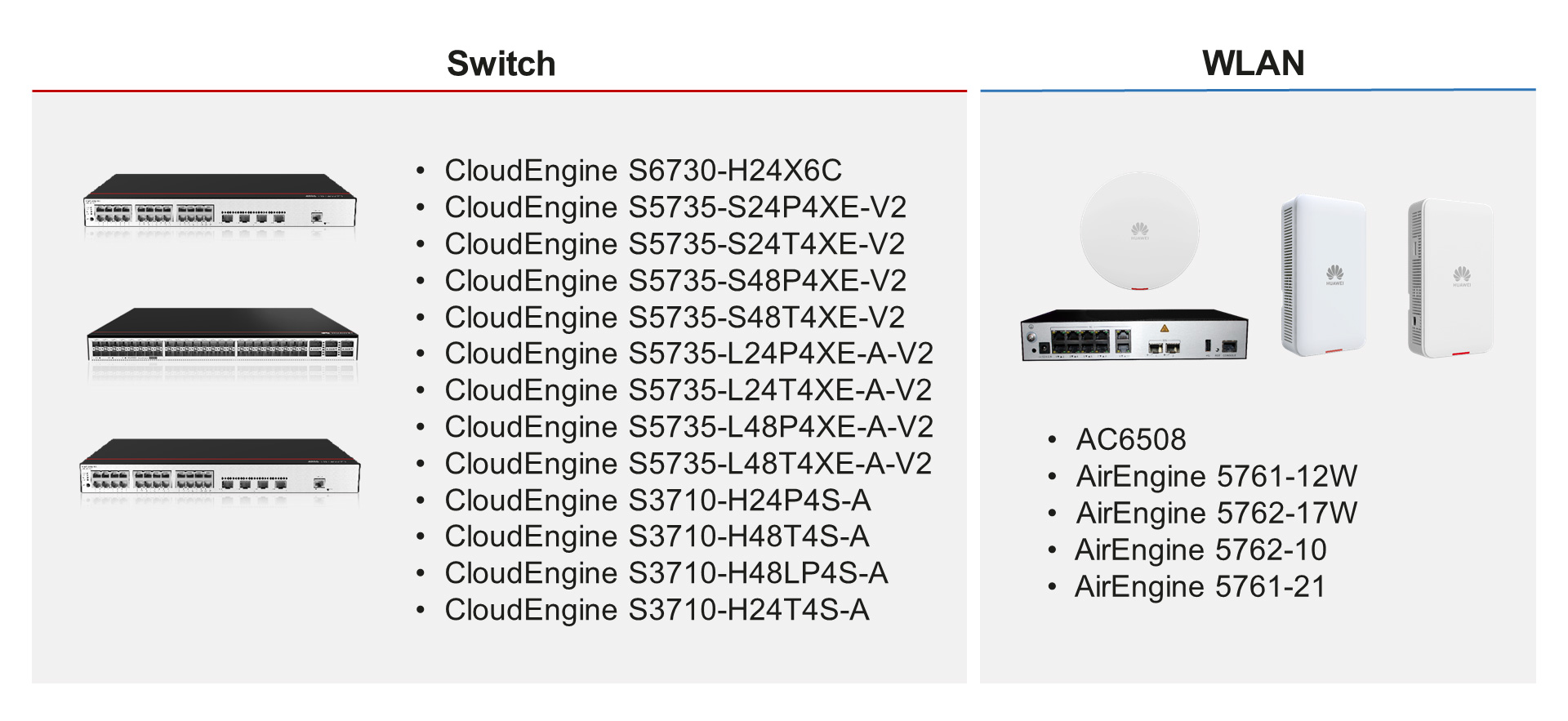This screenshot has height=721, width=1568.
Task: Select CloudEngine S6730-H24X6C list entry
Action: 644,171
